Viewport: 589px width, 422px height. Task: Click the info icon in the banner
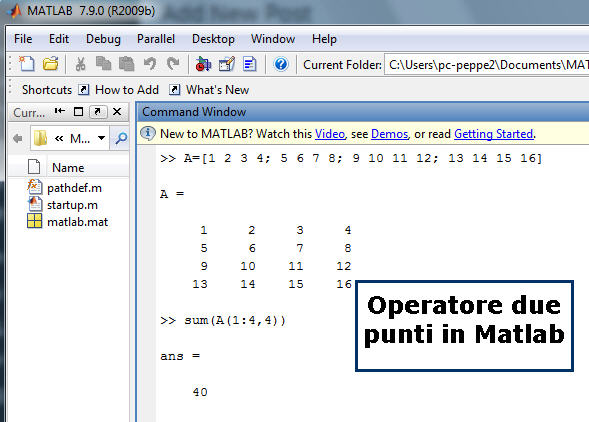(148, 133)
